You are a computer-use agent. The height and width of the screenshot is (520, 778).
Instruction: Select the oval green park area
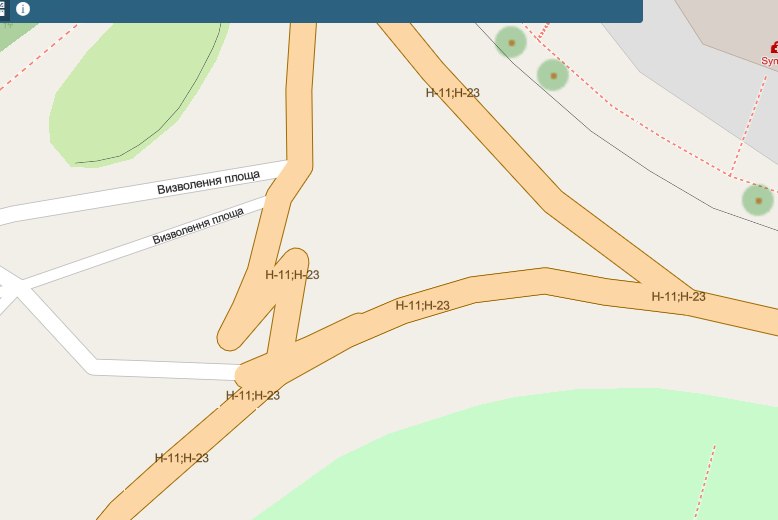click(x=134, y=94)
